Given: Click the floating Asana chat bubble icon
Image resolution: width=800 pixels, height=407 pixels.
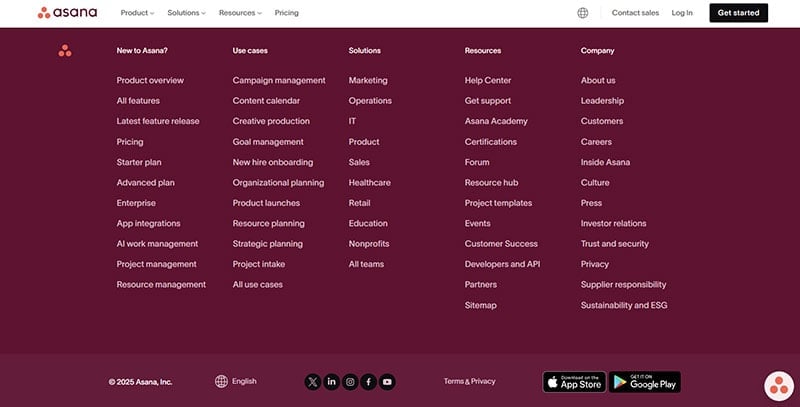Looking at the screenshot, I should coord(778,385).
